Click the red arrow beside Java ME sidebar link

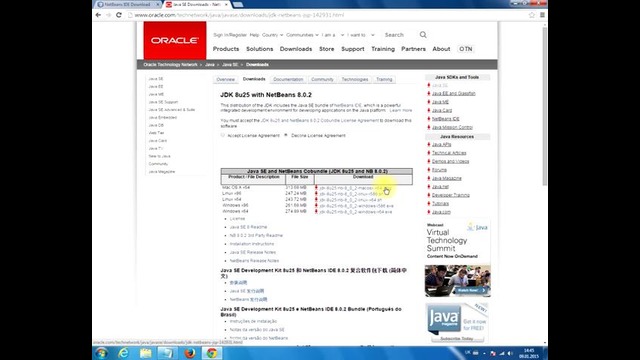click(x=429, y=102)
